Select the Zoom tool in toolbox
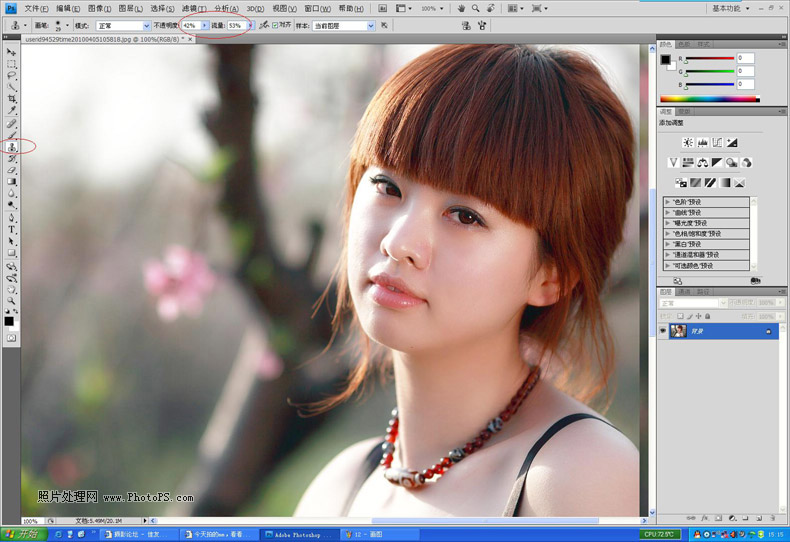Image resolution: width=790 pixels, height=542 pixels. (11, 301)
